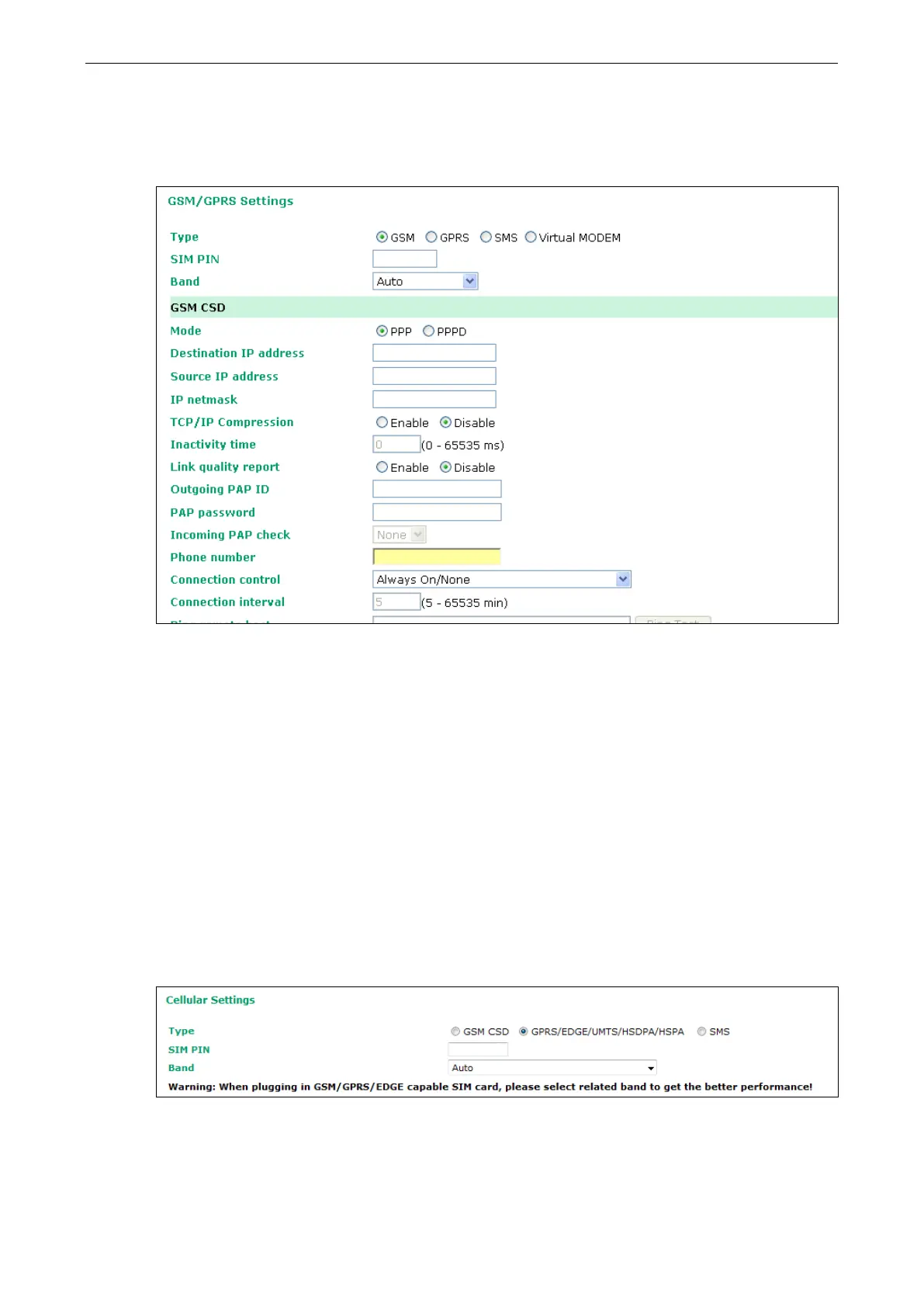The height and width of the screenshot is (1307, 924).
Task: Open the Band dropdown in Cellular Settings
Action: (552, 1068)
